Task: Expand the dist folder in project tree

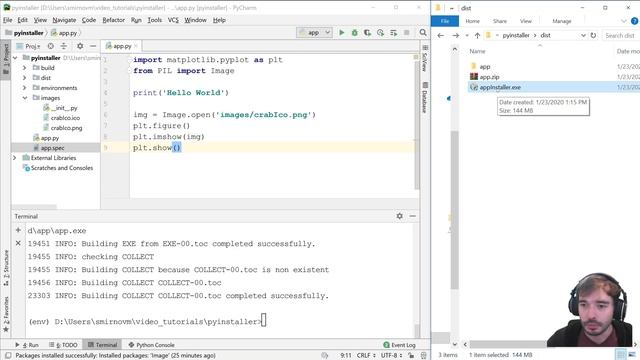Action: coord(24,78)
